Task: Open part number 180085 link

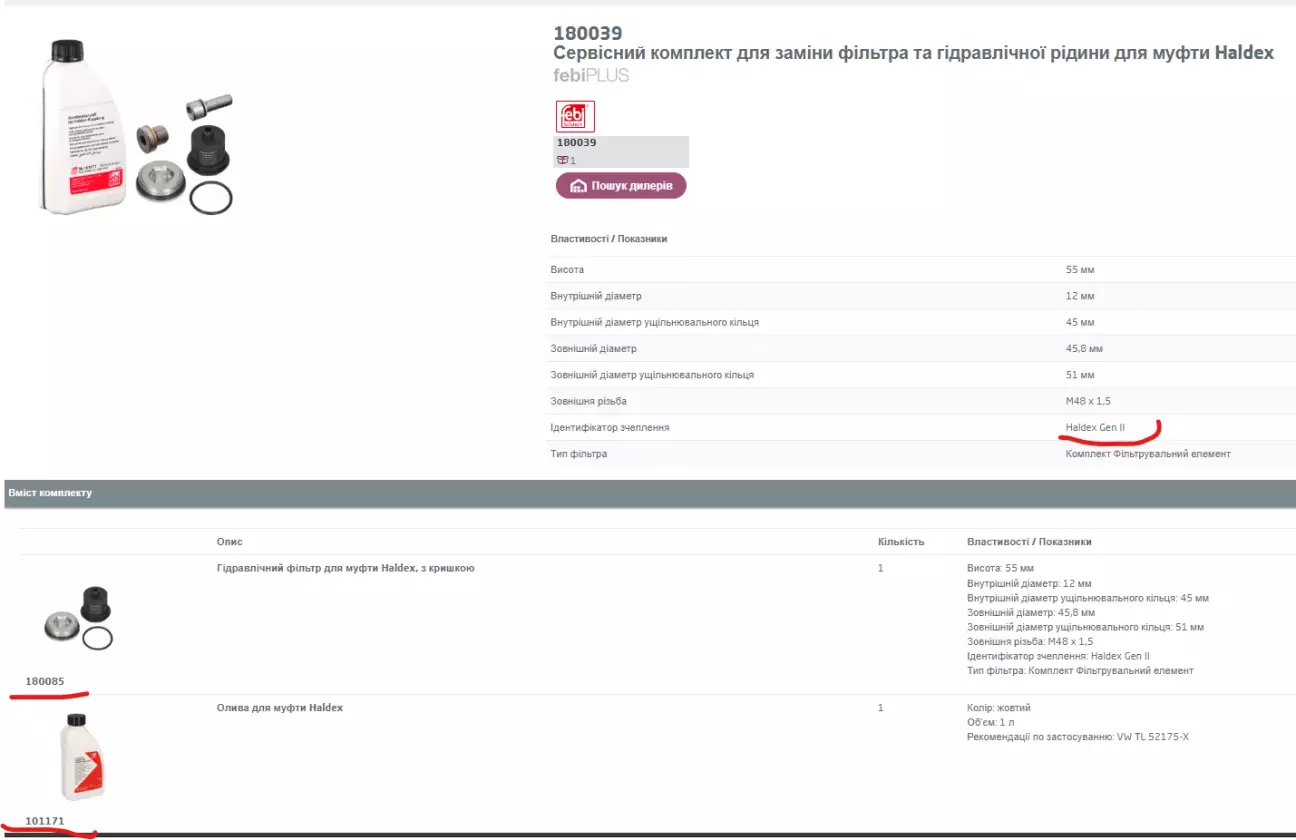Action: coord(45,681)
